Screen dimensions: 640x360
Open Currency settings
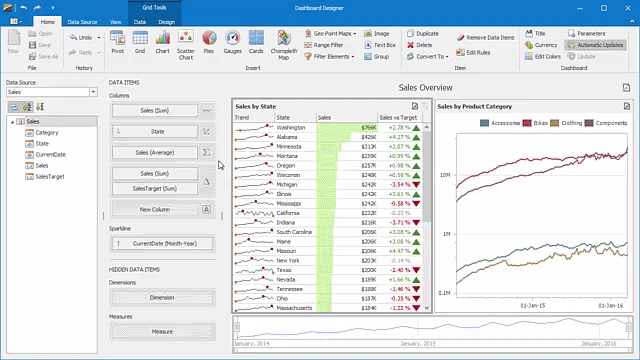point(541,45)
